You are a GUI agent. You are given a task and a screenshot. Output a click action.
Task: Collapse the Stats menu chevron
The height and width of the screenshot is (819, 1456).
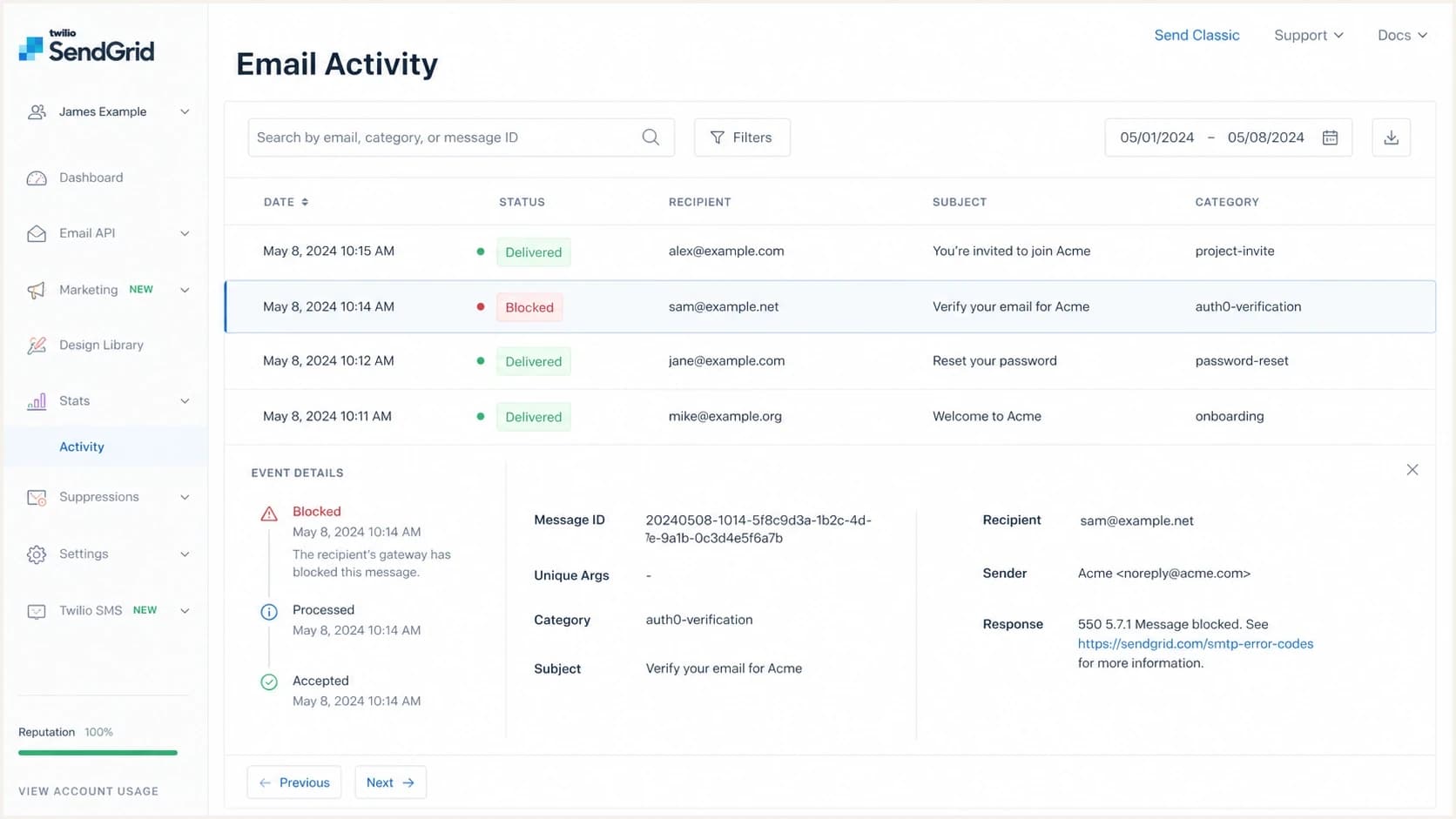point(185,401)
